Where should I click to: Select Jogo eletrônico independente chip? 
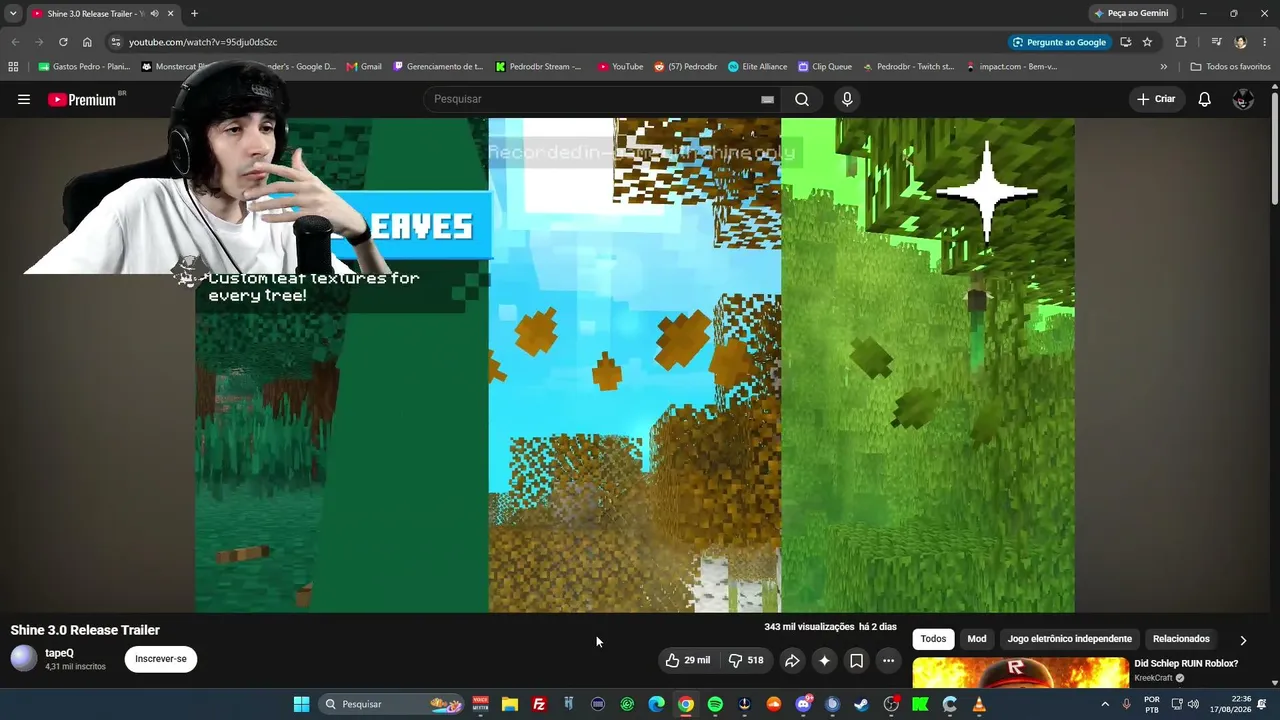coord(1070,639)
